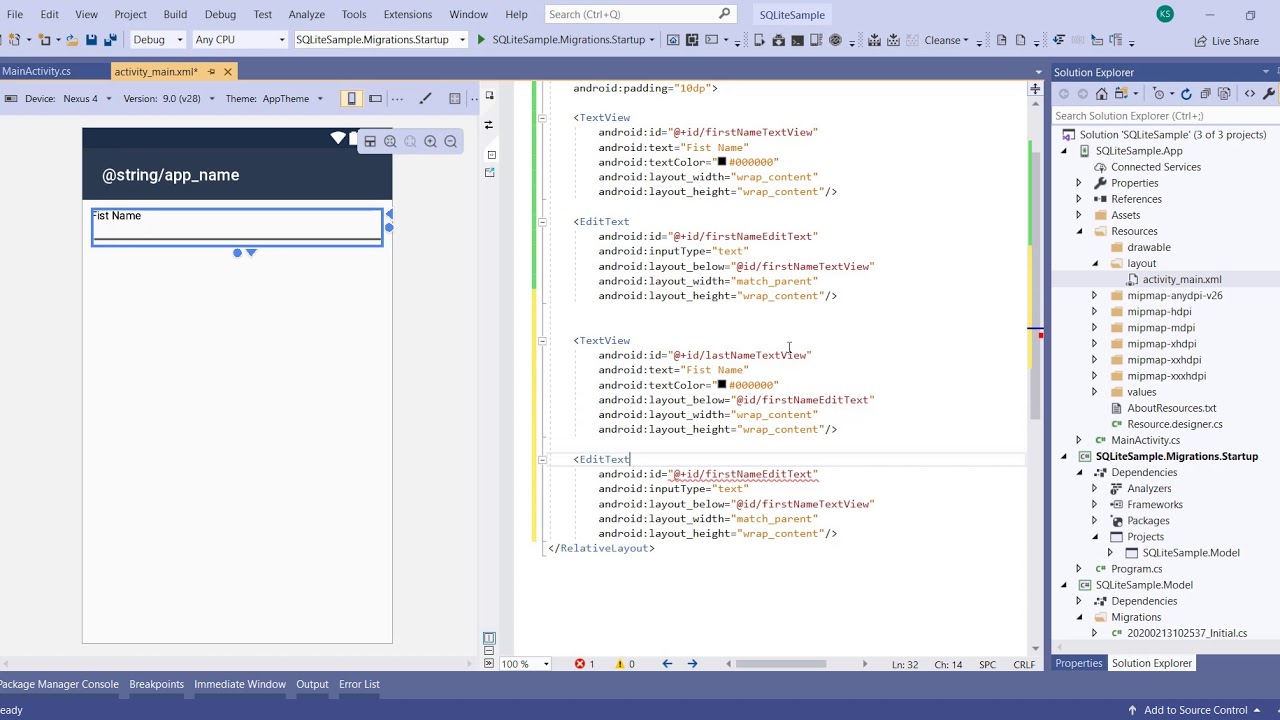Select Connected Services in Solution Explorer
Viewport: 1280px width, 720px height.
[x=1155, y=167]
